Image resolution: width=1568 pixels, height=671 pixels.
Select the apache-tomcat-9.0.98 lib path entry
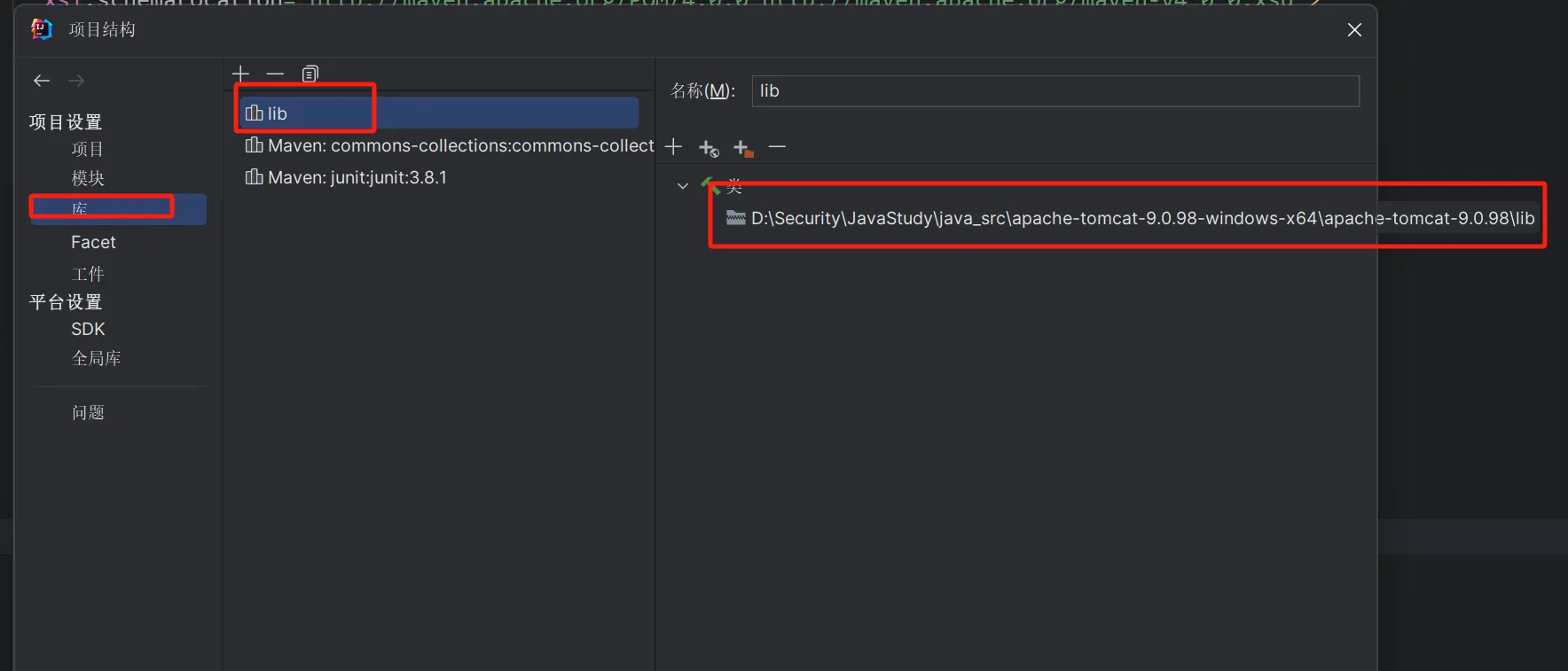1130,218
